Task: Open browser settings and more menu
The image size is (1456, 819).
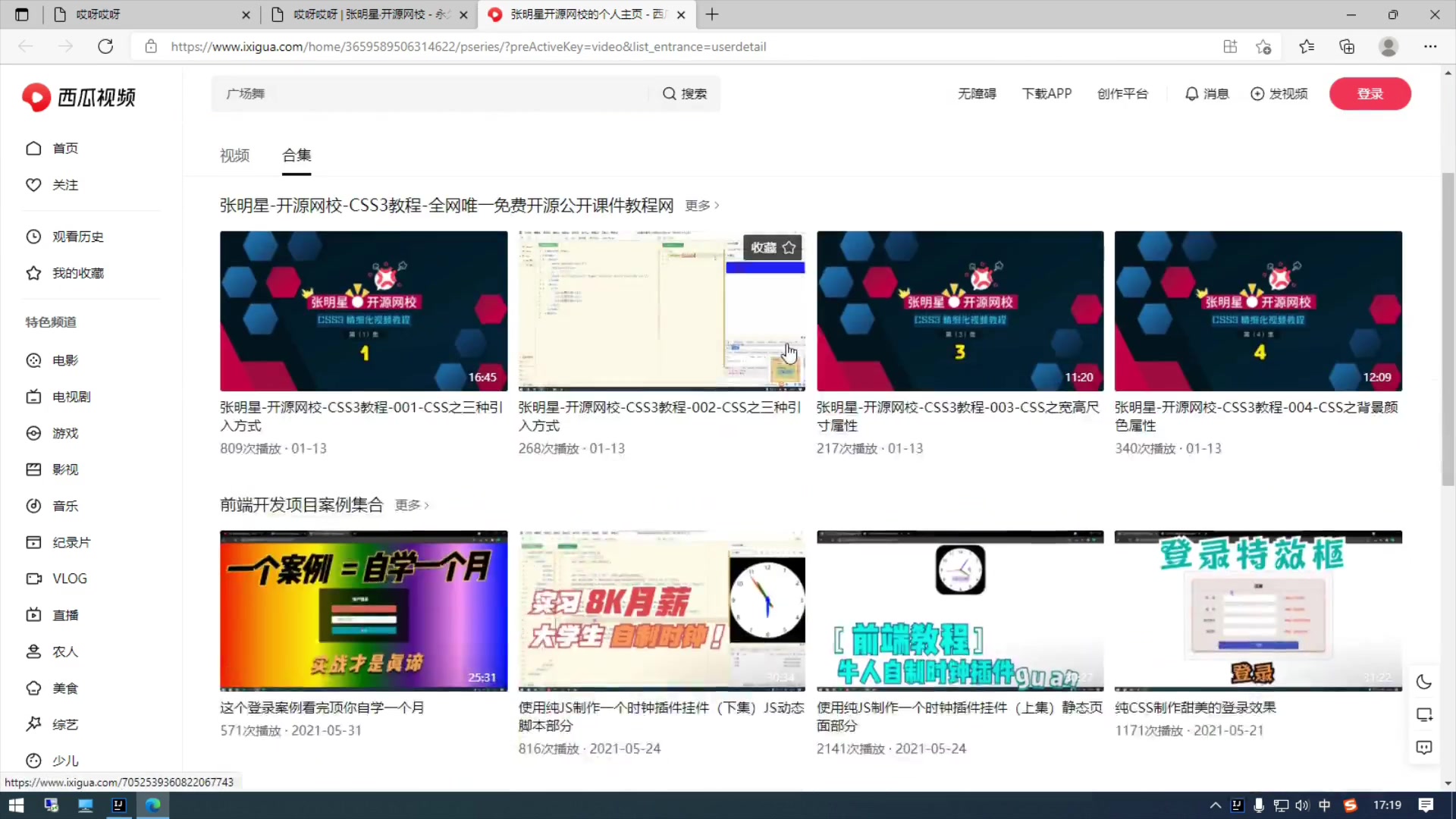Action: tap(1430, 46)
